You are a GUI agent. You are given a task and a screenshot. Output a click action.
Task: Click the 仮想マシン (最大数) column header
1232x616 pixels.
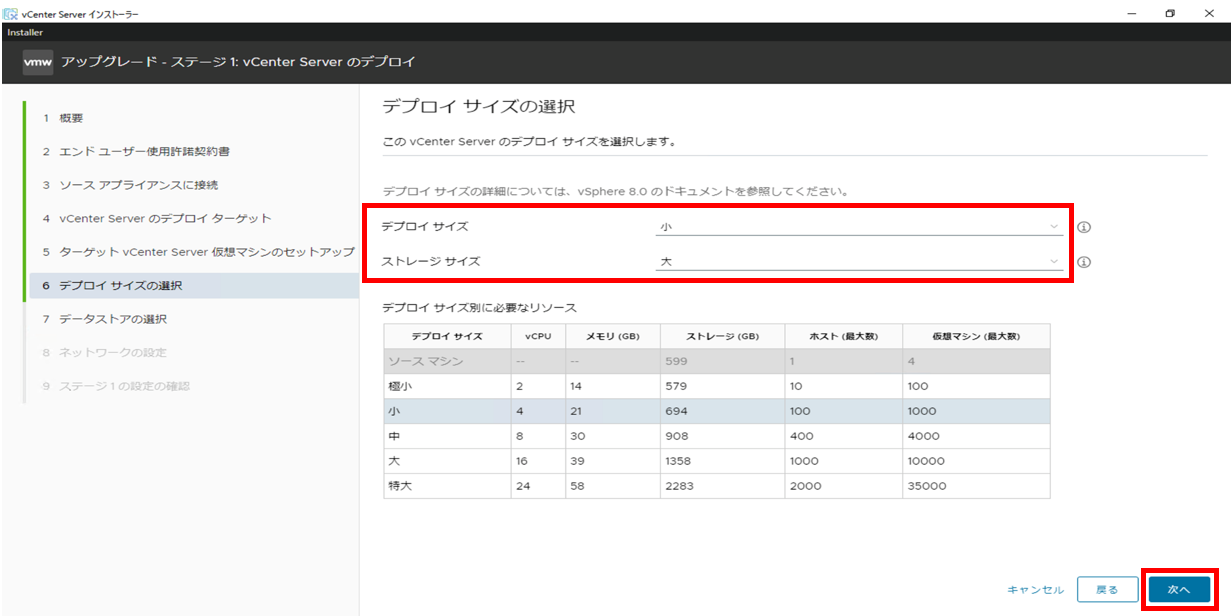tap(976, 336)
